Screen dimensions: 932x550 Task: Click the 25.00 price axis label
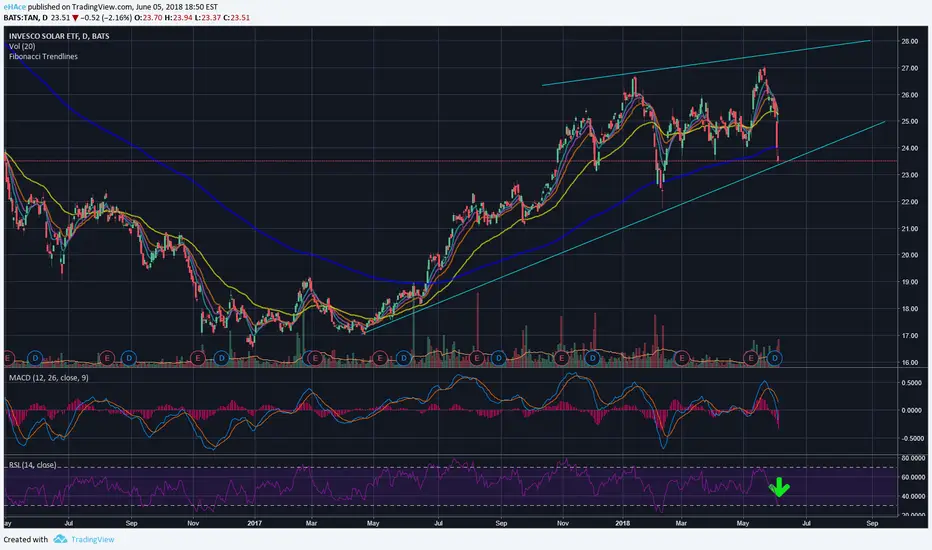910,122
